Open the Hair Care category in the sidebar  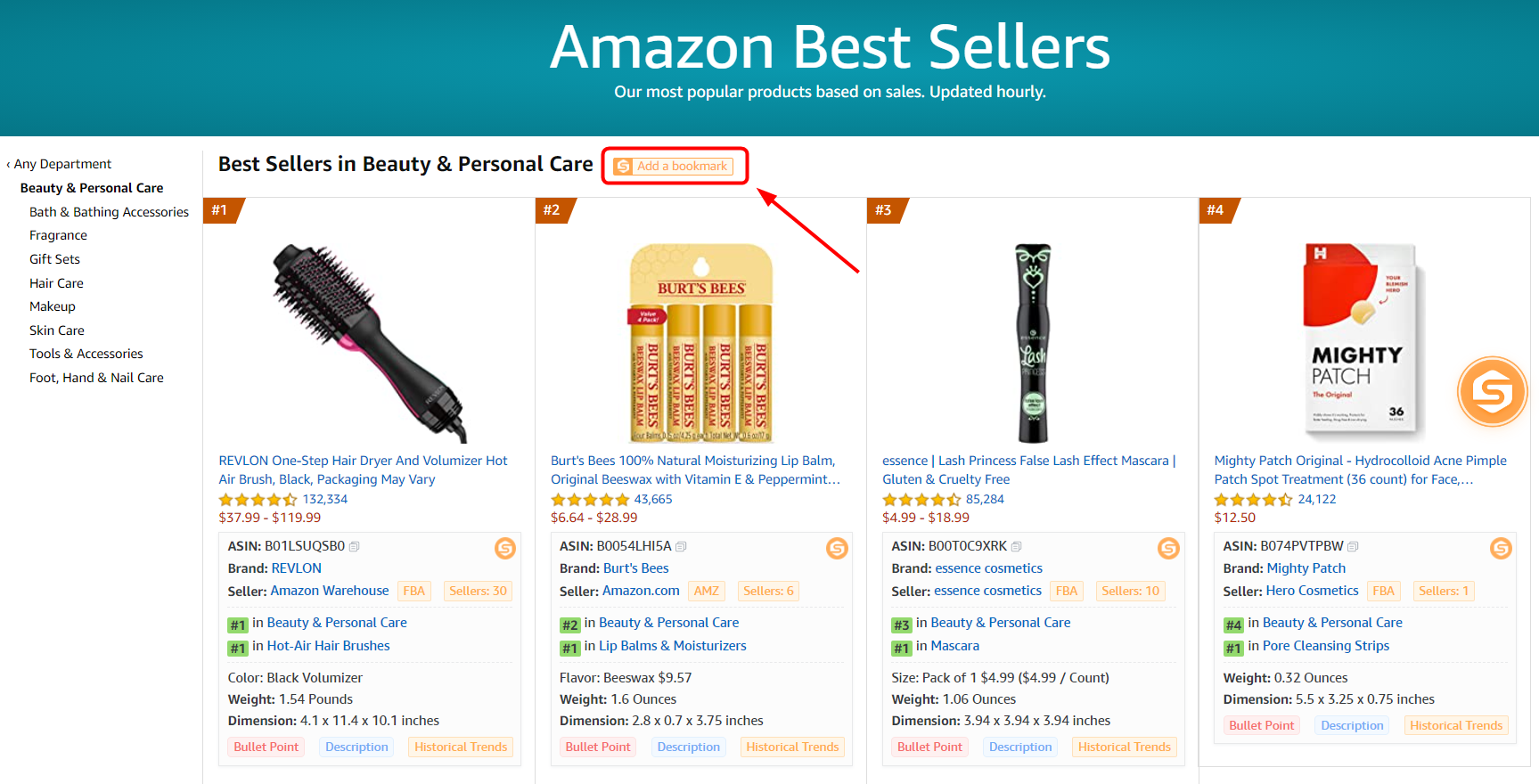(56, 283)
